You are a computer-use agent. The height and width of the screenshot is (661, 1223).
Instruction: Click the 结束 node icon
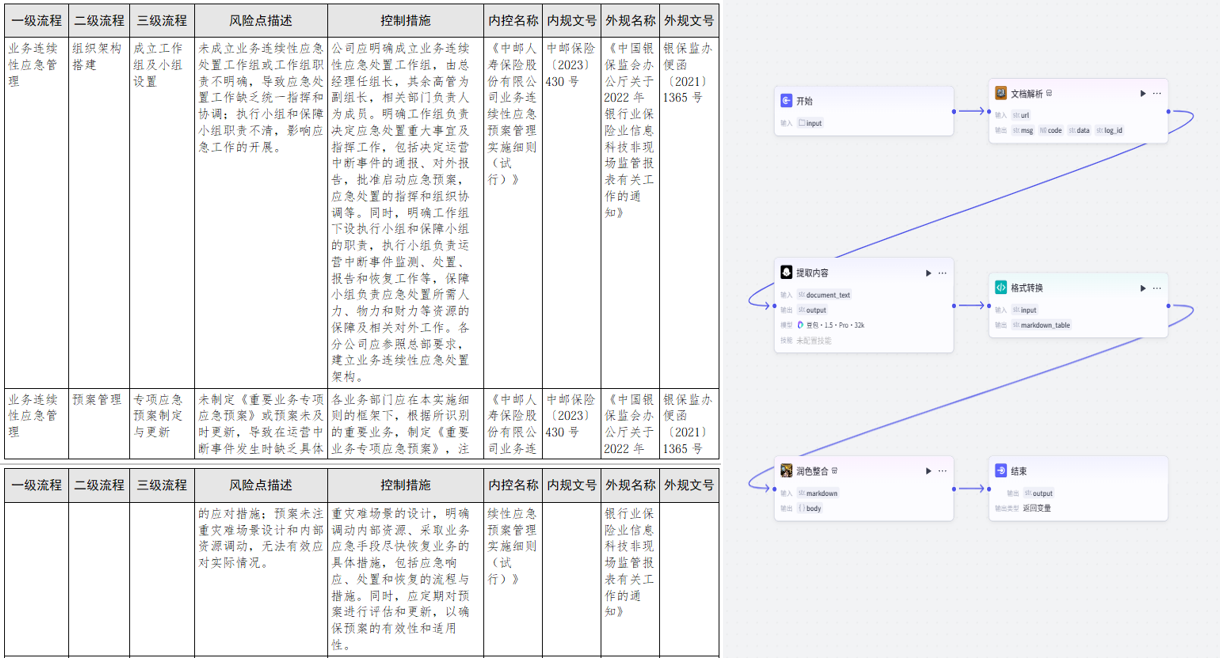(x=1001, y=470)
